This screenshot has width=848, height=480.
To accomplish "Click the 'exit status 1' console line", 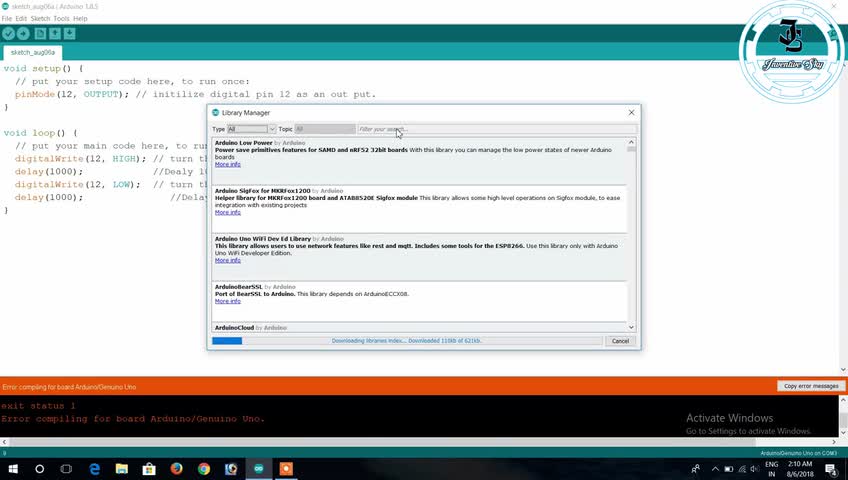I will tap(38, 406).
